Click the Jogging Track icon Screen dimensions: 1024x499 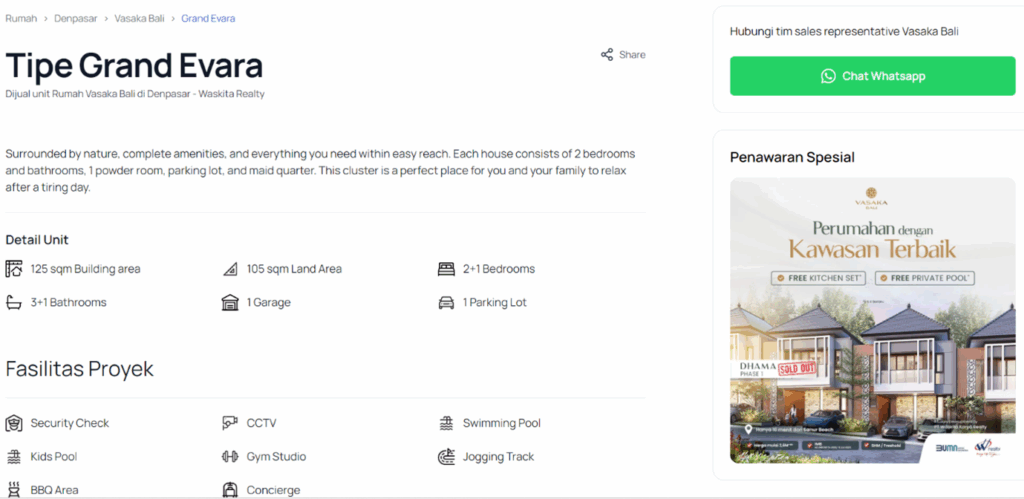point(446,457)
